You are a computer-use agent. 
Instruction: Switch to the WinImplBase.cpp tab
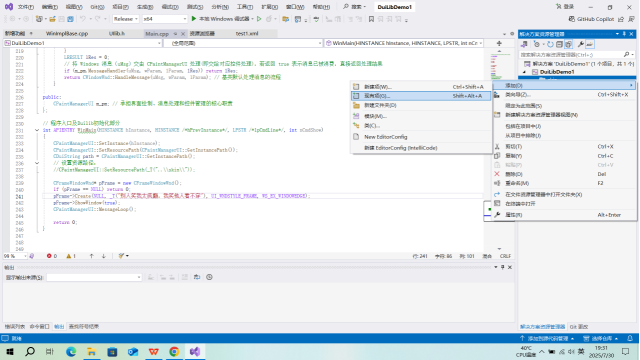(67, 33)
